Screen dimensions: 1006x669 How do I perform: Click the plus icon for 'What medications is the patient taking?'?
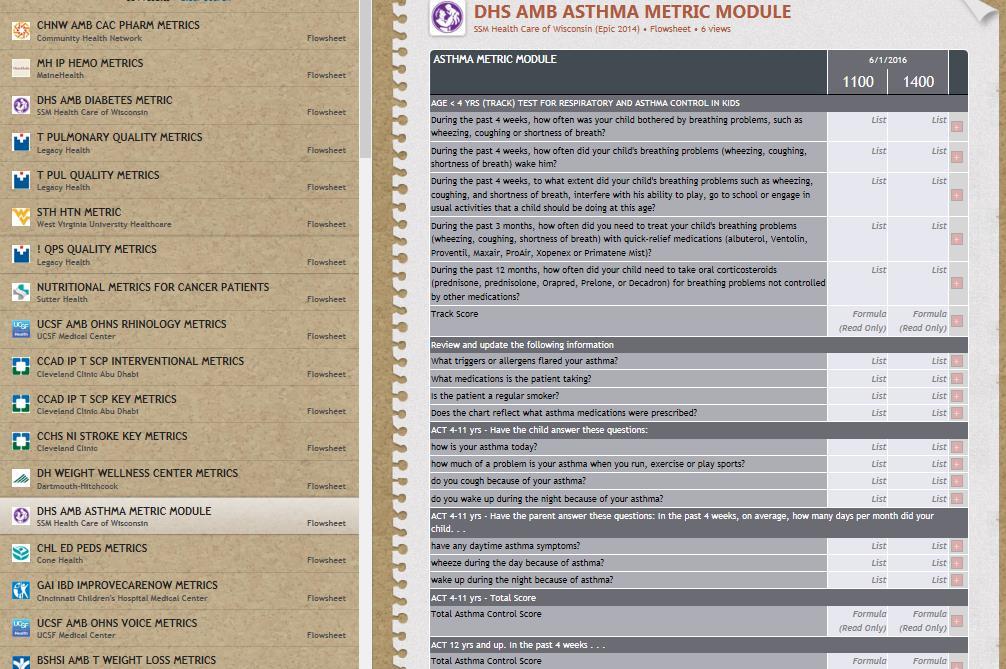[x=957, y=379]
